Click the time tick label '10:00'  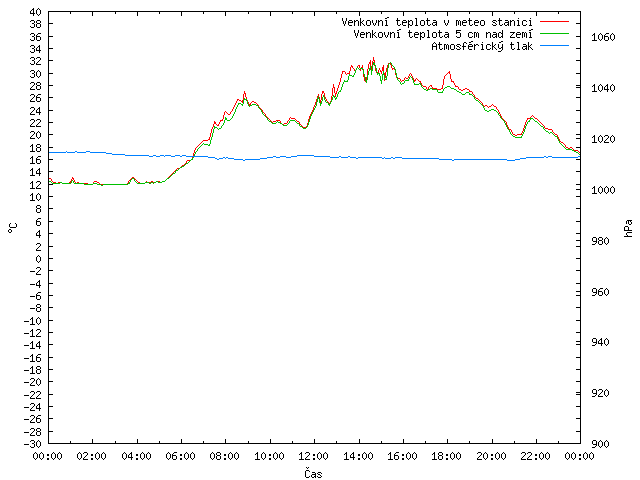(x=270, y=456)
